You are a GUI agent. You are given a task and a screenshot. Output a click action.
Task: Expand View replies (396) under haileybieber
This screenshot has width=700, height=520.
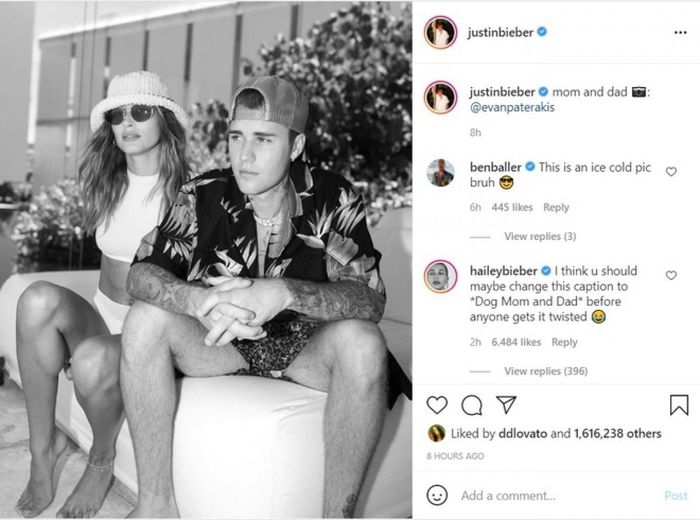[x=546, y=371]
